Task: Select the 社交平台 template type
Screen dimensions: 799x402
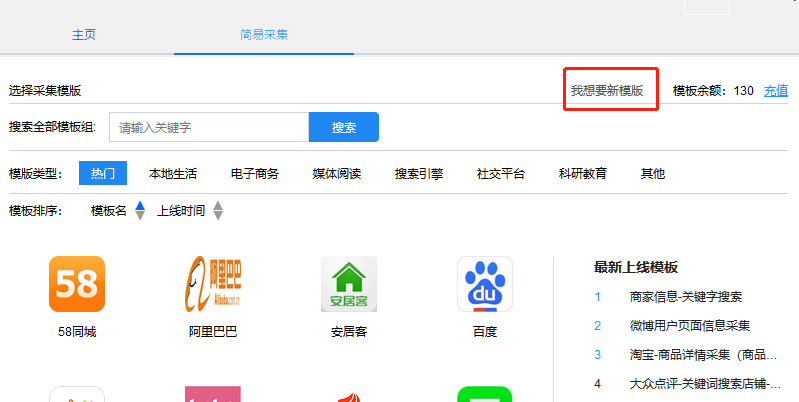Action: pos(501,174)
